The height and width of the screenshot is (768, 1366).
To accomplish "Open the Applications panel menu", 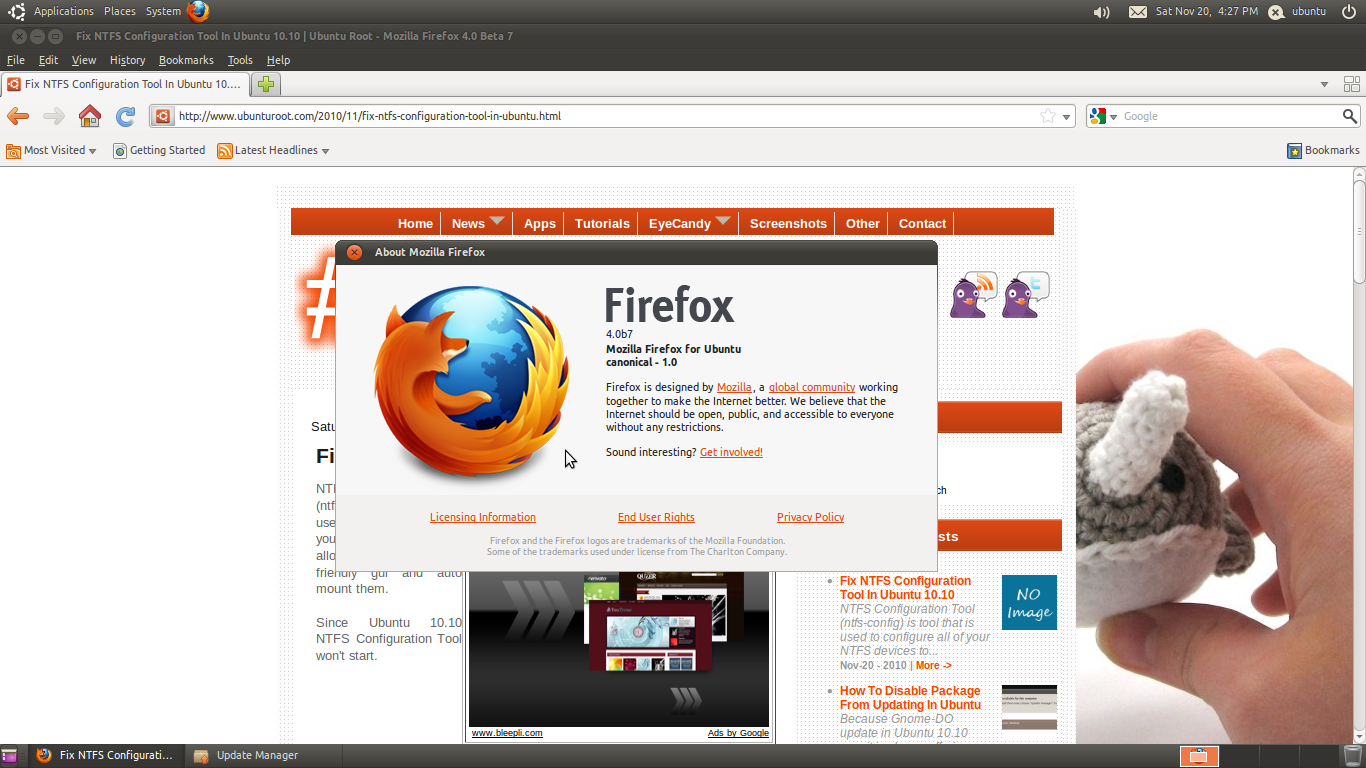I will (x=63, y=12).
